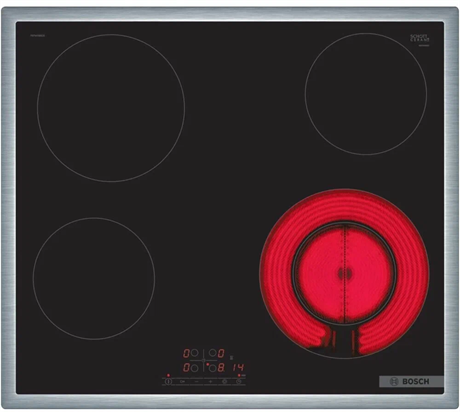Click the BOSCH logo badge
460x412 pixels.
[411, 381]
